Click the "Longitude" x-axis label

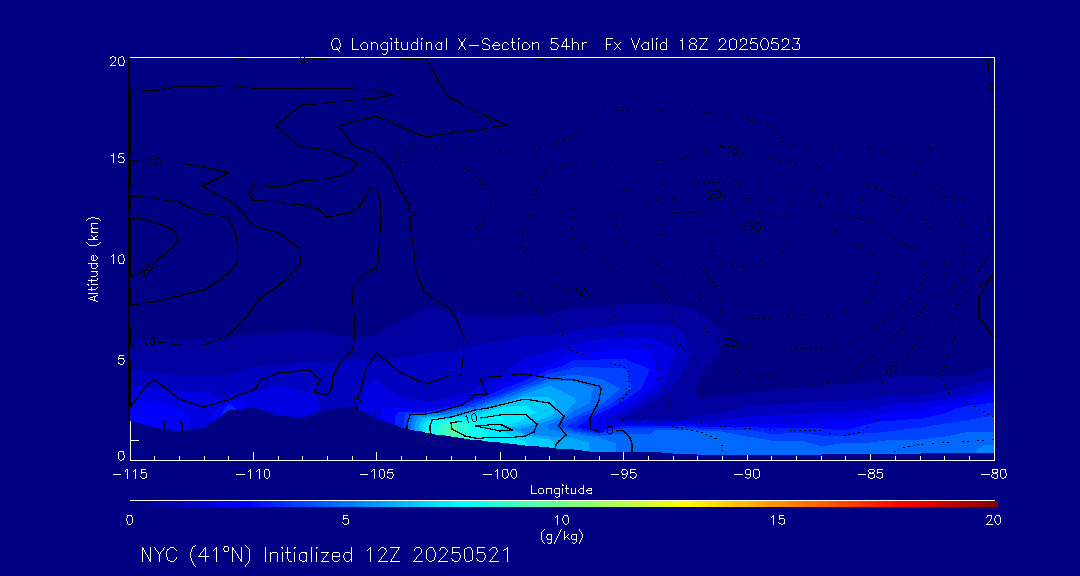pos(561,490)
